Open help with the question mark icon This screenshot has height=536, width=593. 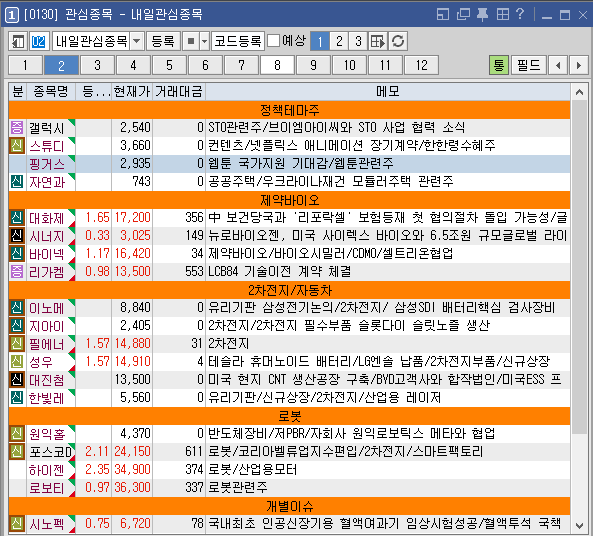pos(520,14)
